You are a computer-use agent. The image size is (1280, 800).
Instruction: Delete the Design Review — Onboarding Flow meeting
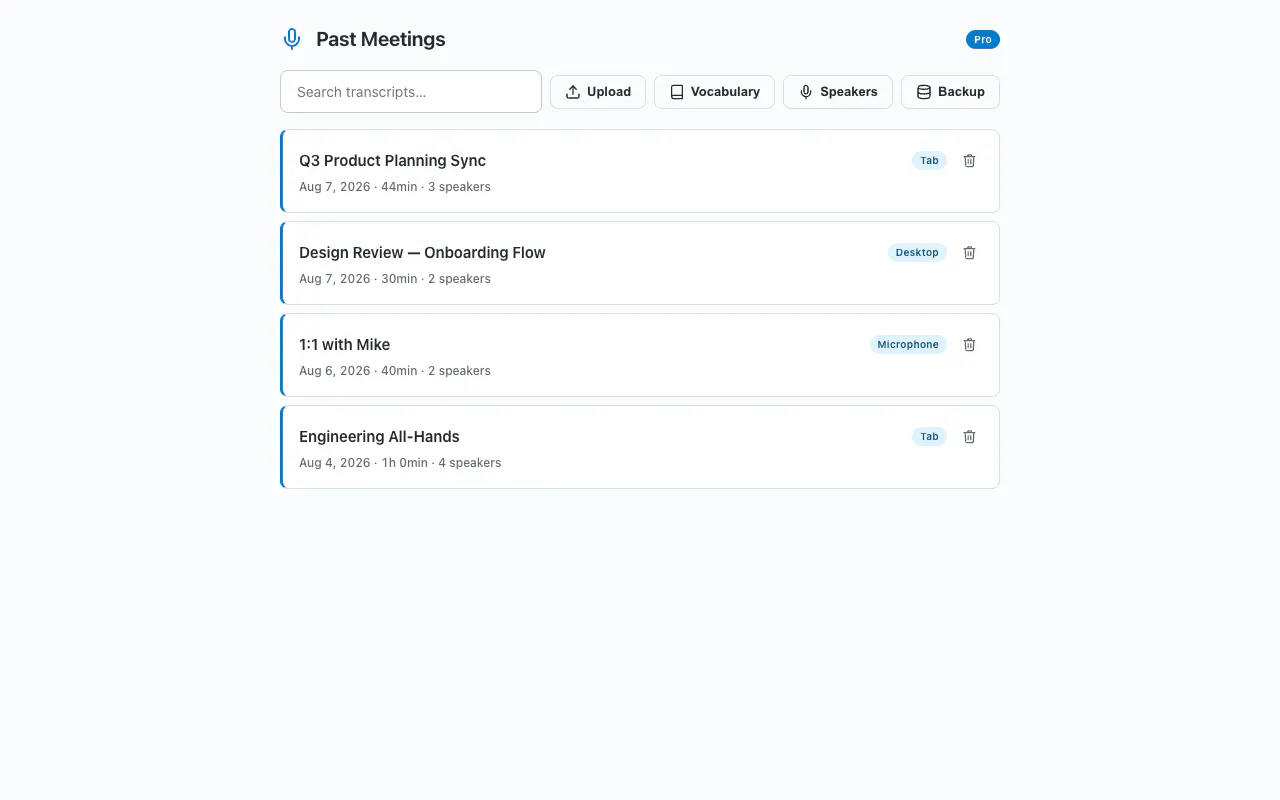969,253
